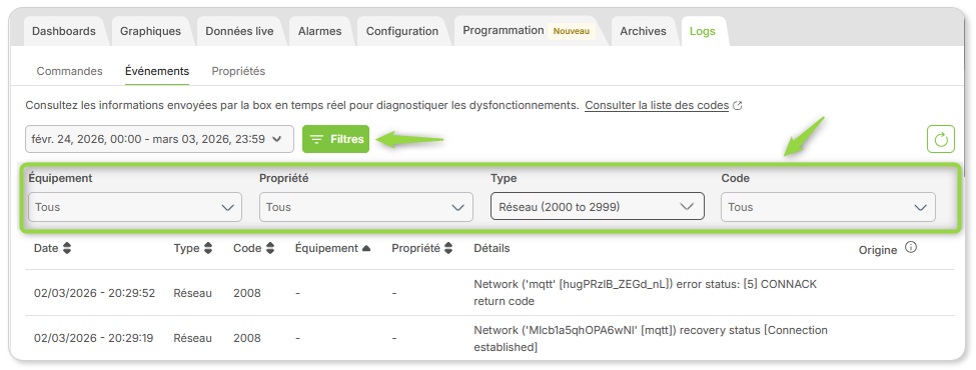976x370 pixels.
Task: Open the Configuration tab
Action: (x=402, y=31)
